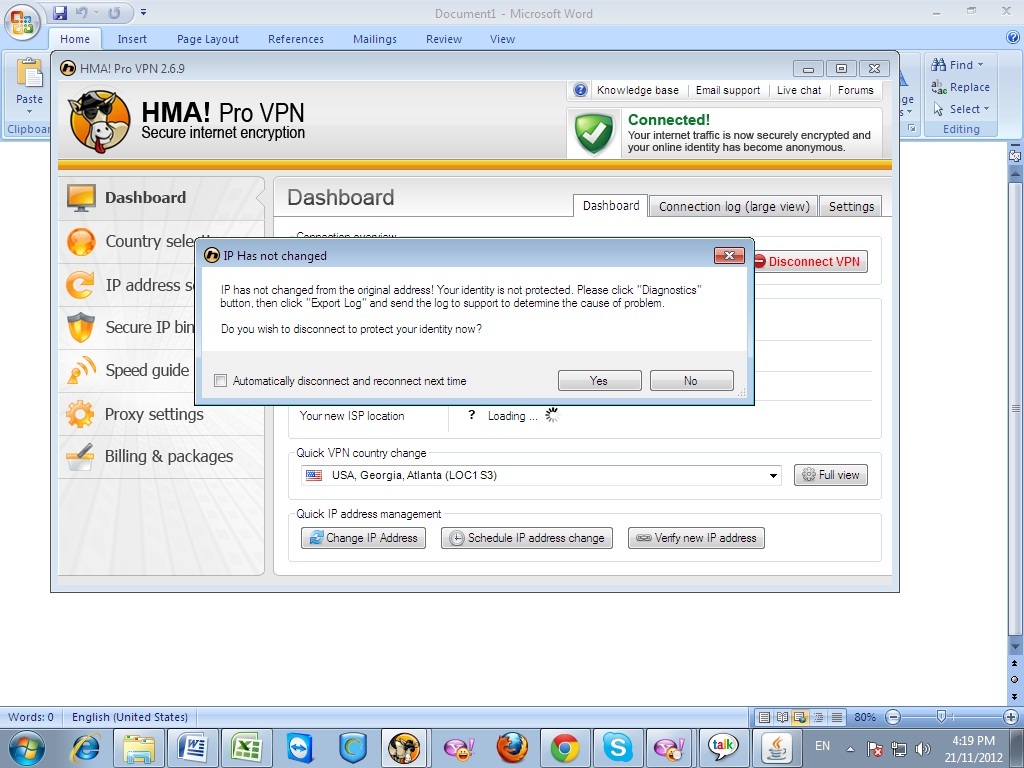Click the HMA VPN taskbar icon
The height and width of the screenshot is (768, 1024).
coord(405,748)
